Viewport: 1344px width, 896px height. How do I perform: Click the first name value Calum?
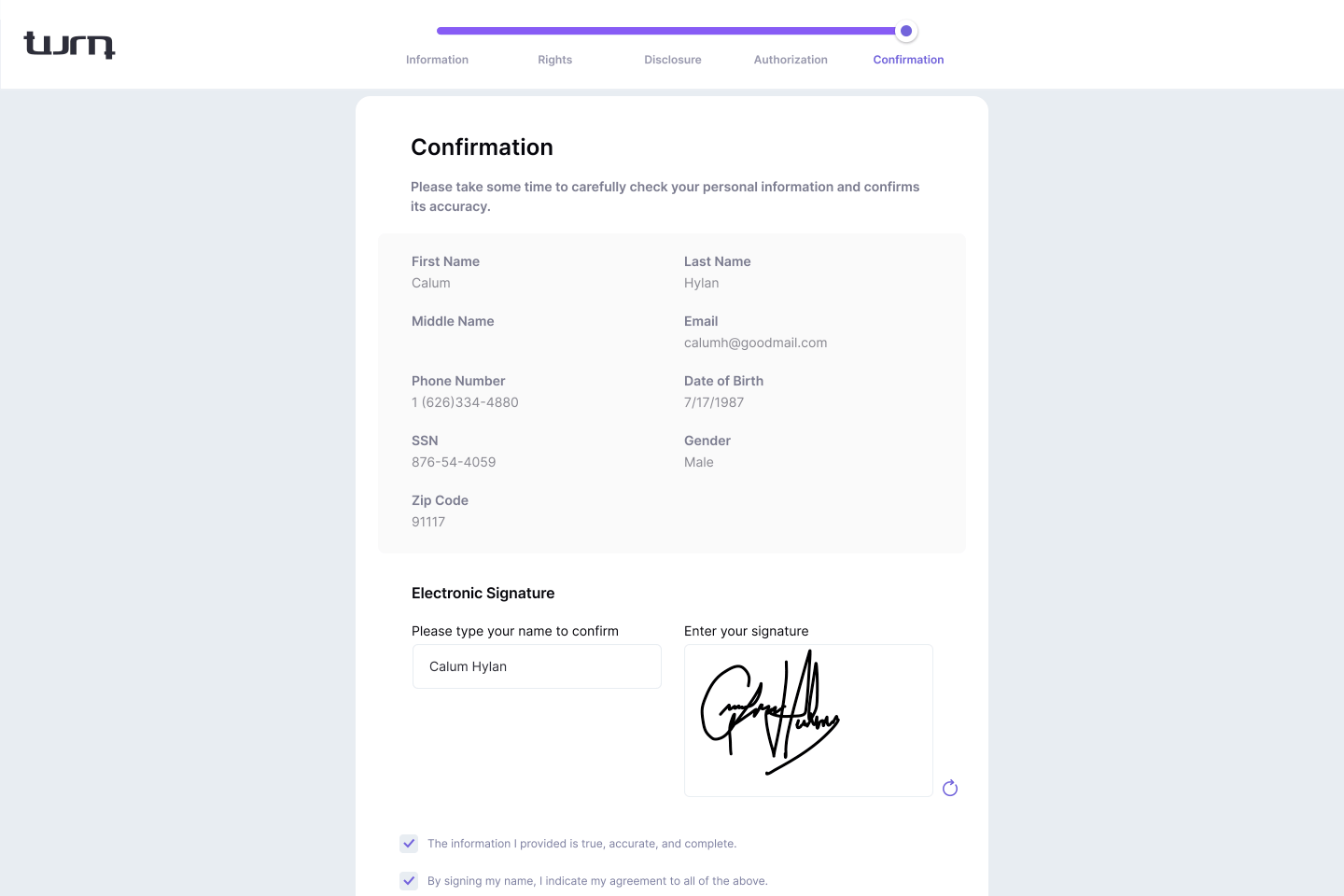431,283
